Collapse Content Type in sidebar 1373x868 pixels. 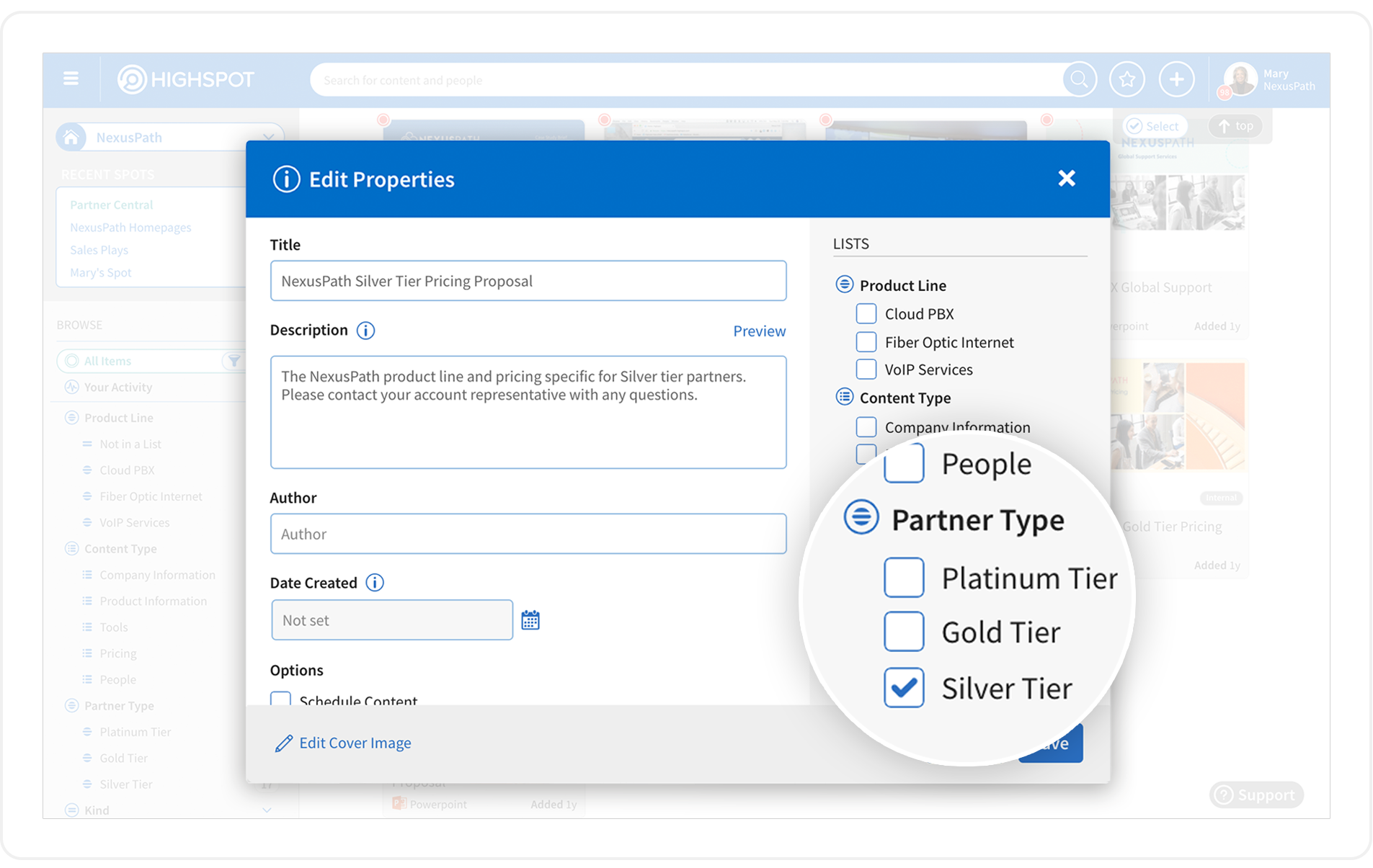pos(71,549)
